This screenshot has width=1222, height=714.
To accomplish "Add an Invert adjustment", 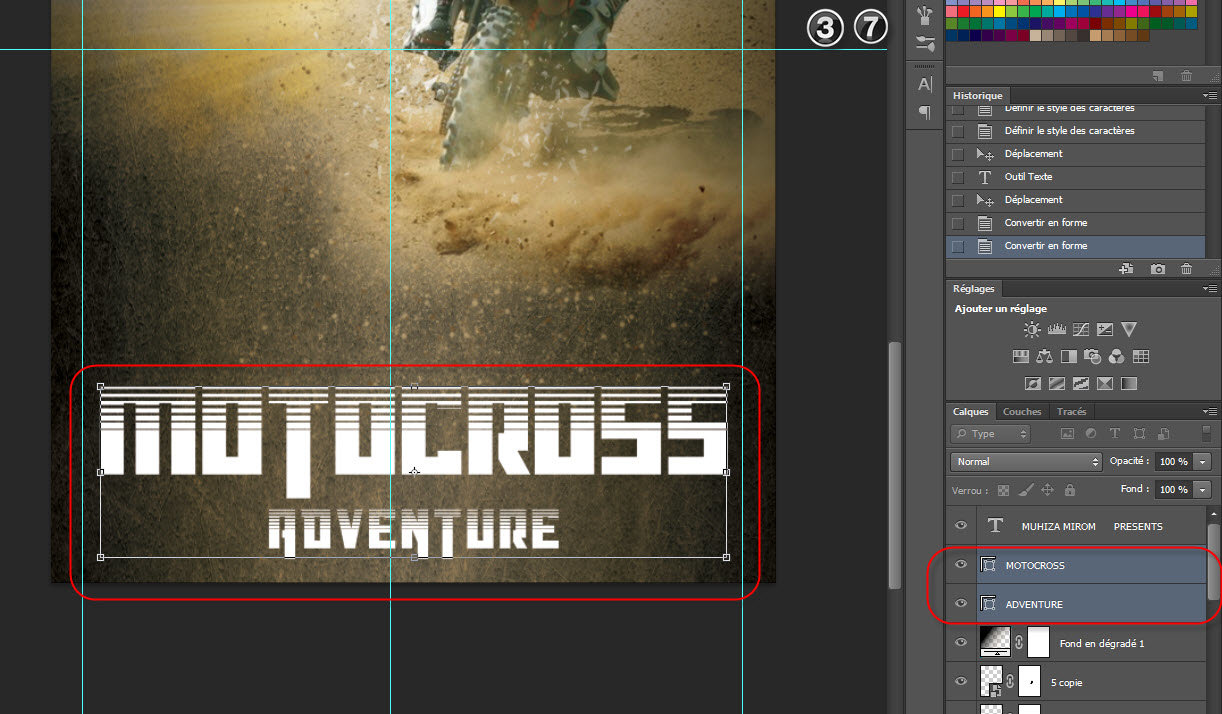I will (1033, 384).
